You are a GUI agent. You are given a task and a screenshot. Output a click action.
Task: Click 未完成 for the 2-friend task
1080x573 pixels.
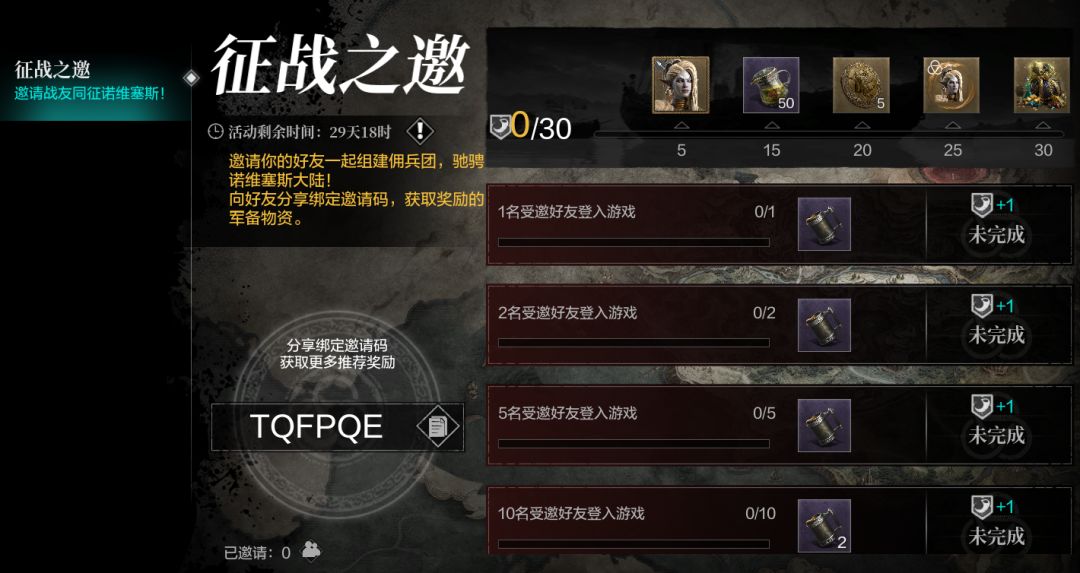click(997, 336)
